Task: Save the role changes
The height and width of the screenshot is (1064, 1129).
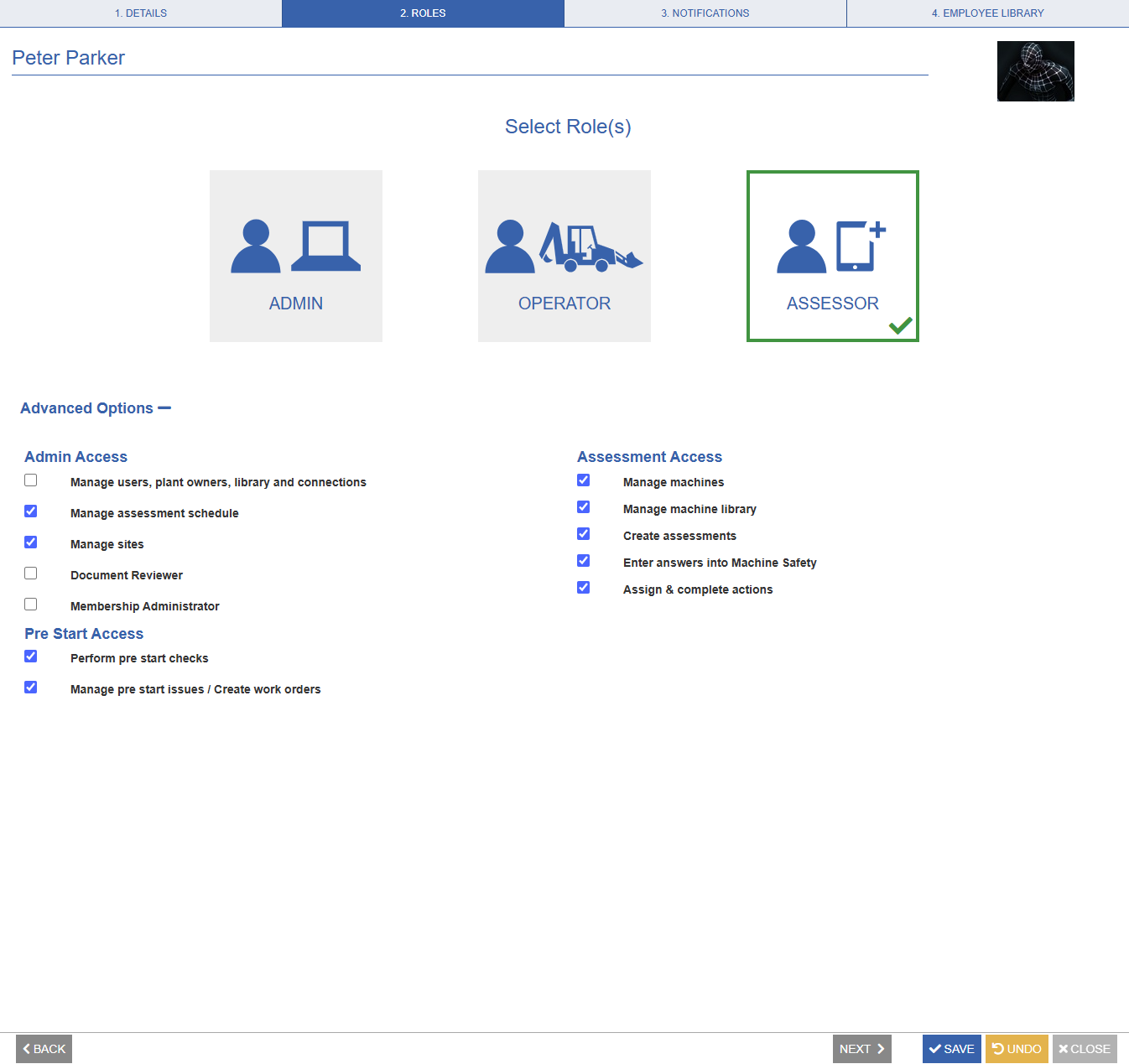Action: coord(952,1049)
